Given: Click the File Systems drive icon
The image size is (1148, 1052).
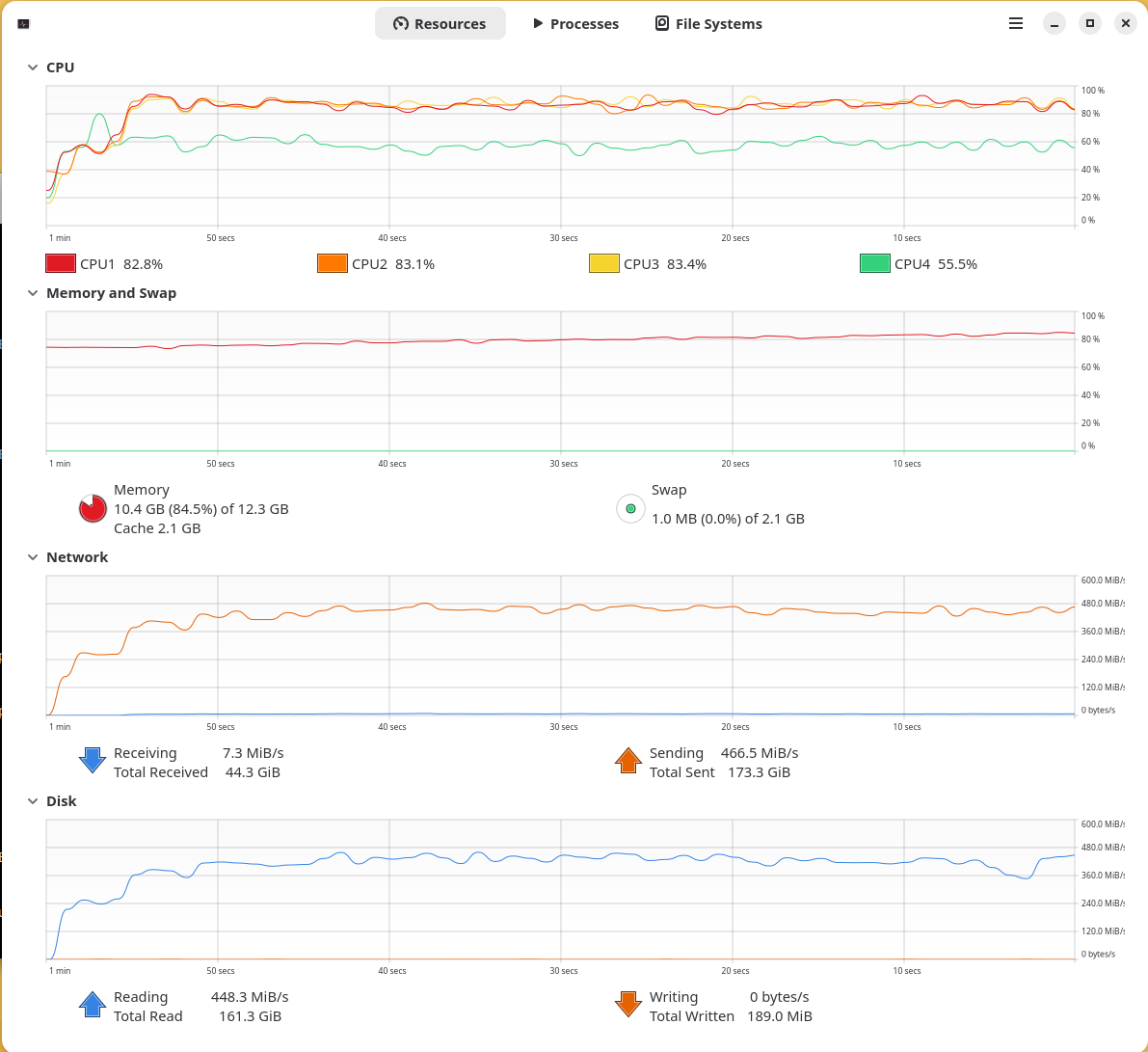Looking at the screenshot, I should coord(661,23).
